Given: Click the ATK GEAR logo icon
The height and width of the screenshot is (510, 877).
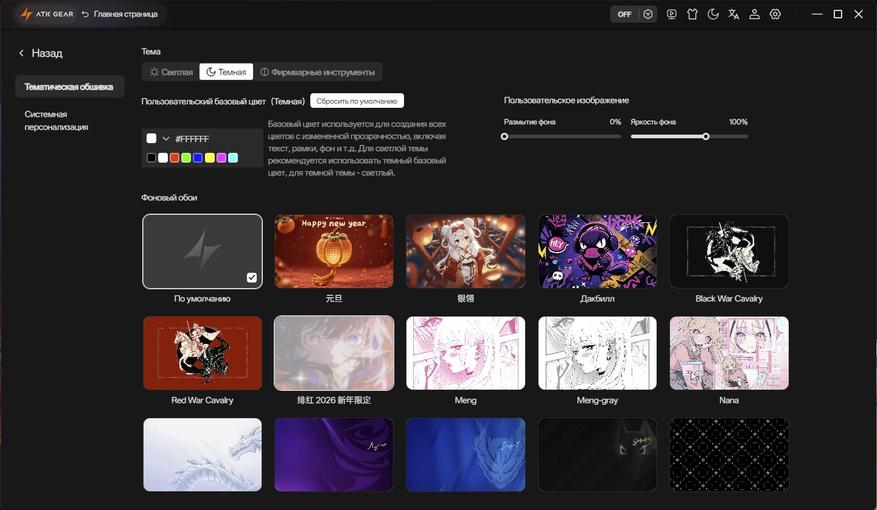Looking at the screenshot, I should click(x=26, y=14).
